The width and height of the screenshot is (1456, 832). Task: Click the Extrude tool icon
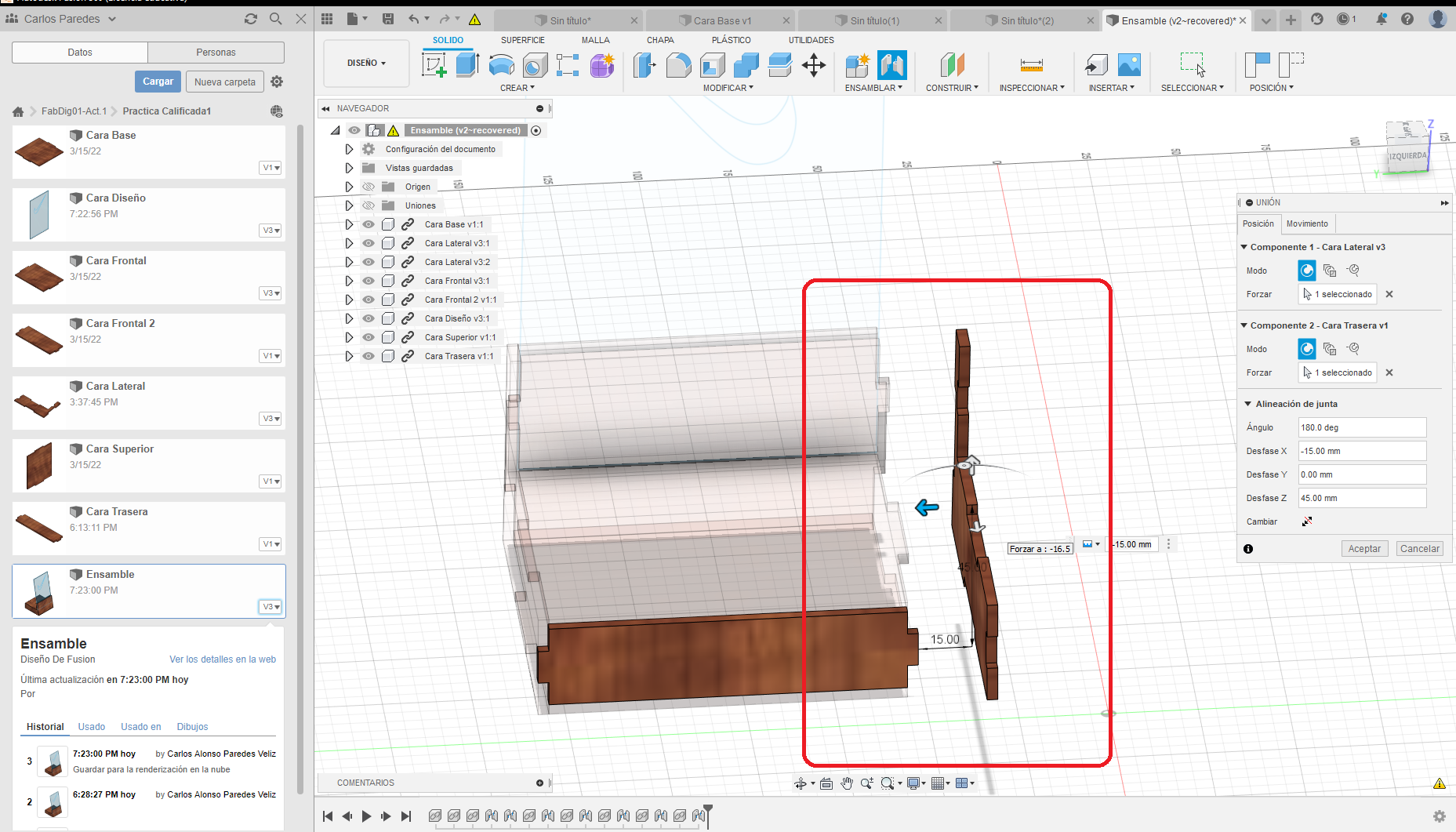pyautogui.click(x=467, y=64)
